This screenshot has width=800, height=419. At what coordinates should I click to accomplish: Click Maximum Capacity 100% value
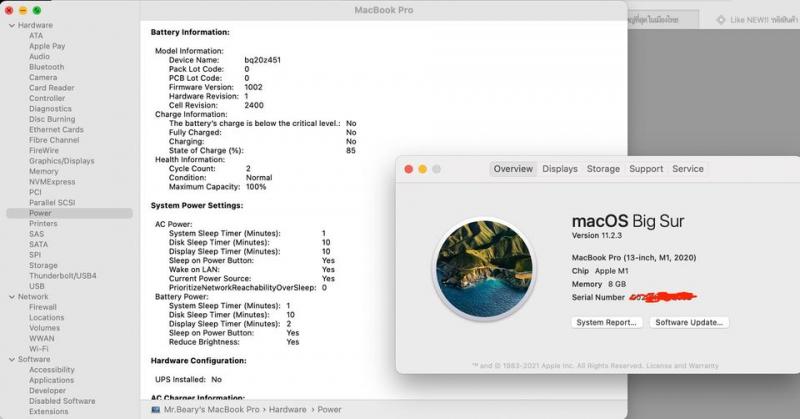click(x=256, y=187)
